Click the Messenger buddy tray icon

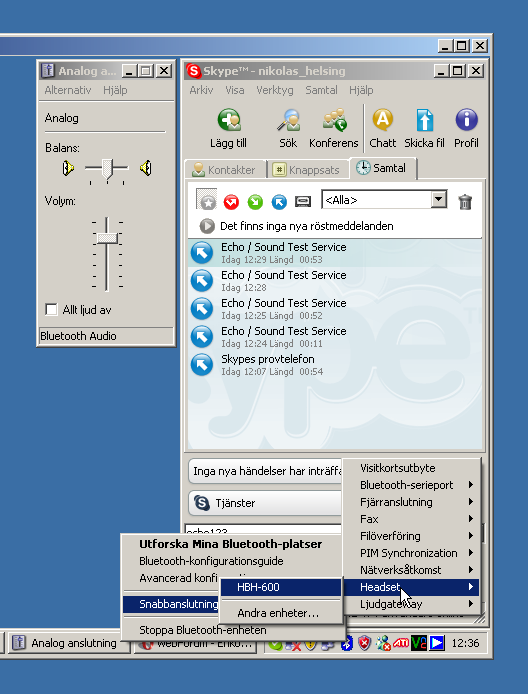tap(383, 643)
